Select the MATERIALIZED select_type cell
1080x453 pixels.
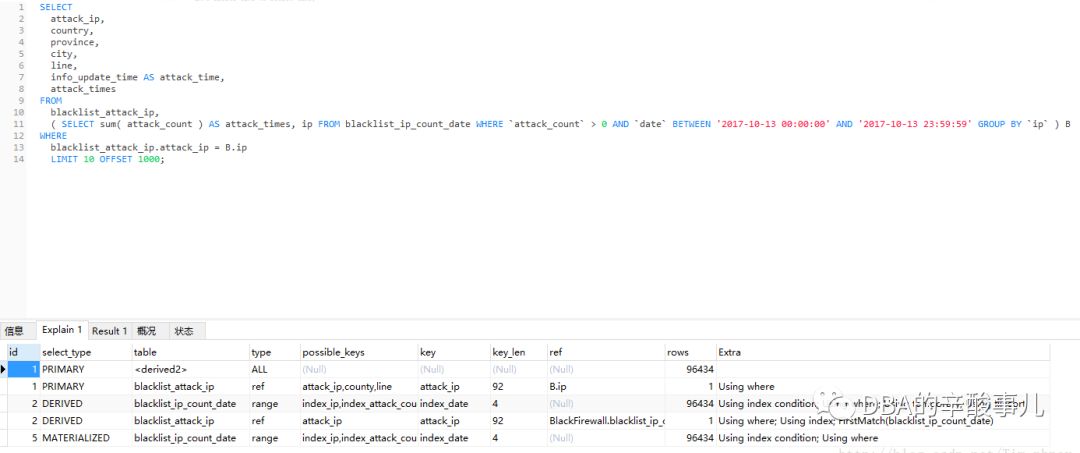[x=76, y=438]
